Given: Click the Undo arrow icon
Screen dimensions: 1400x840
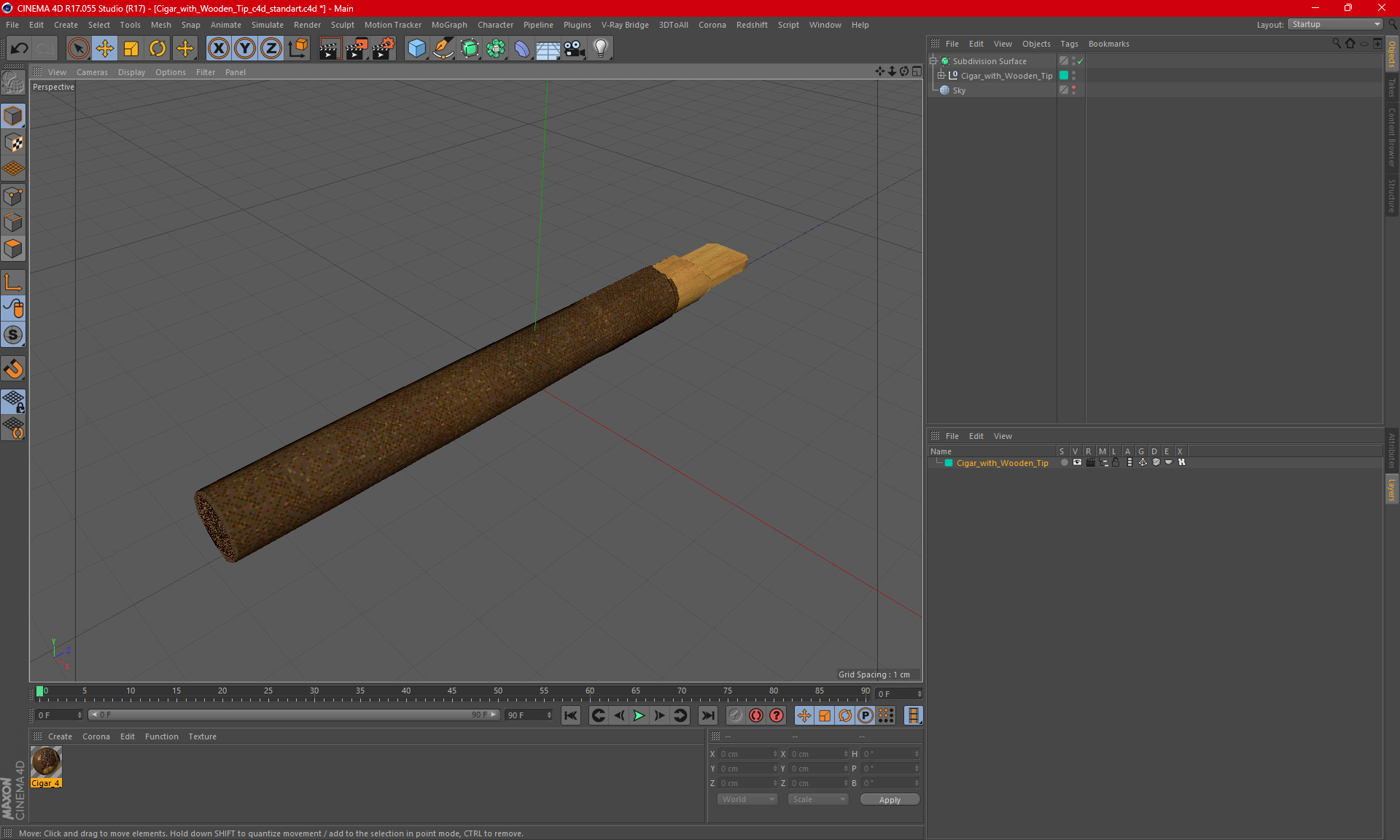Looking at the screenshot, I should 20,49.
